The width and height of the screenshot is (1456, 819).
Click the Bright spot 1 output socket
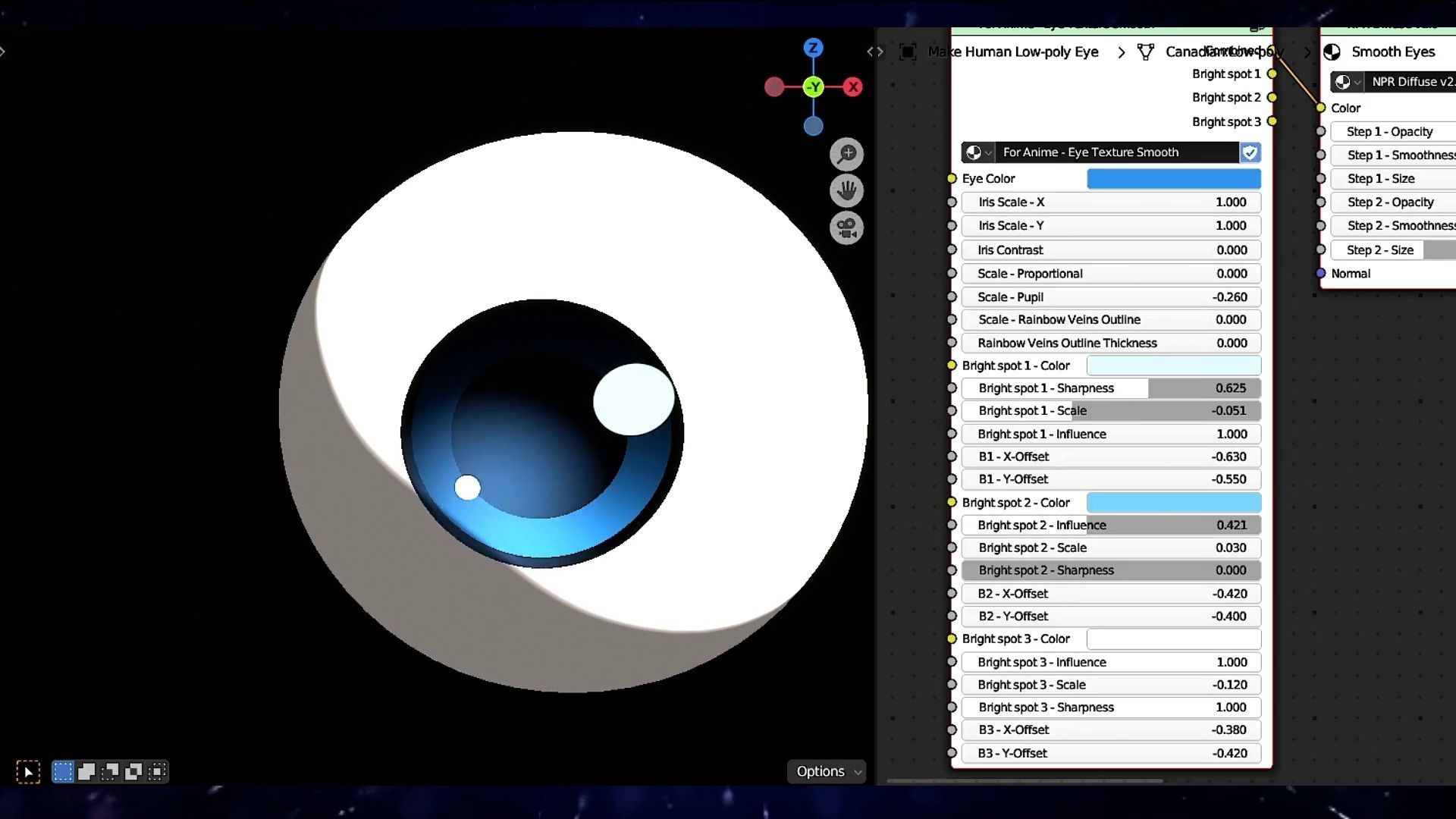coord(1272,74)
